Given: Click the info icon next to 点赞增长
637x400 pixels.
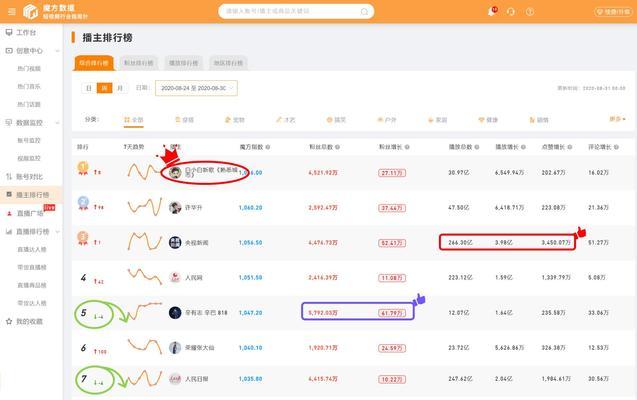Looking at the screenshot, I should tap(570, 147).
